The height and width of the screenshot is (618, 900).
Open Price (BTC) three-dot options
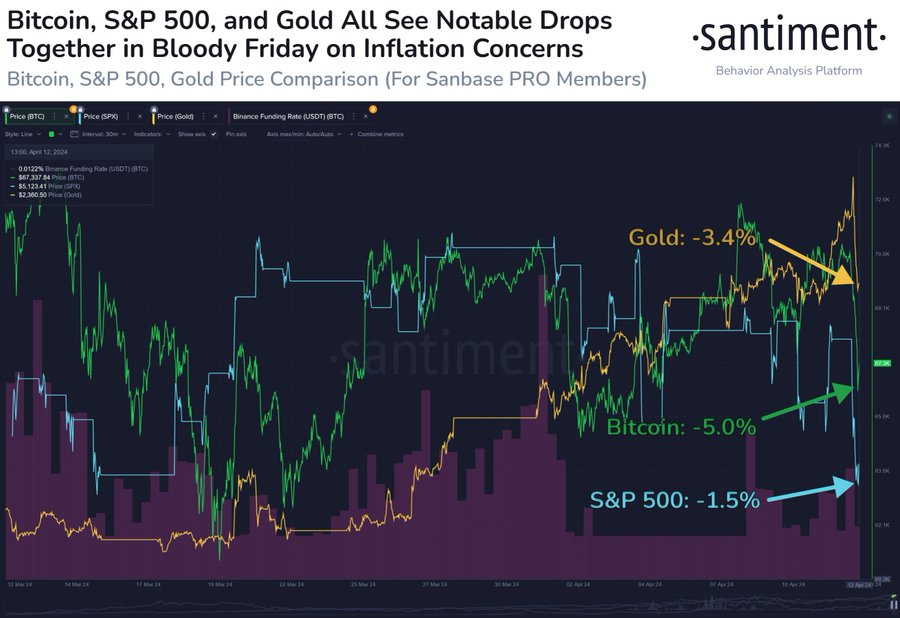55,116
